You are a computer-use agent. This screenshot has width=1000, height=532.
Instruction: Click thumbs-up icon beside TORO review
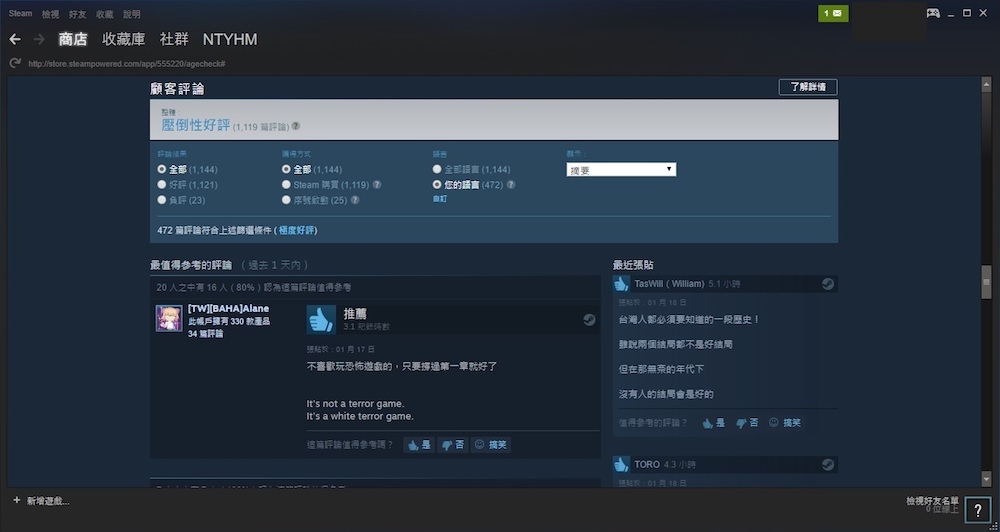[621, 464]
